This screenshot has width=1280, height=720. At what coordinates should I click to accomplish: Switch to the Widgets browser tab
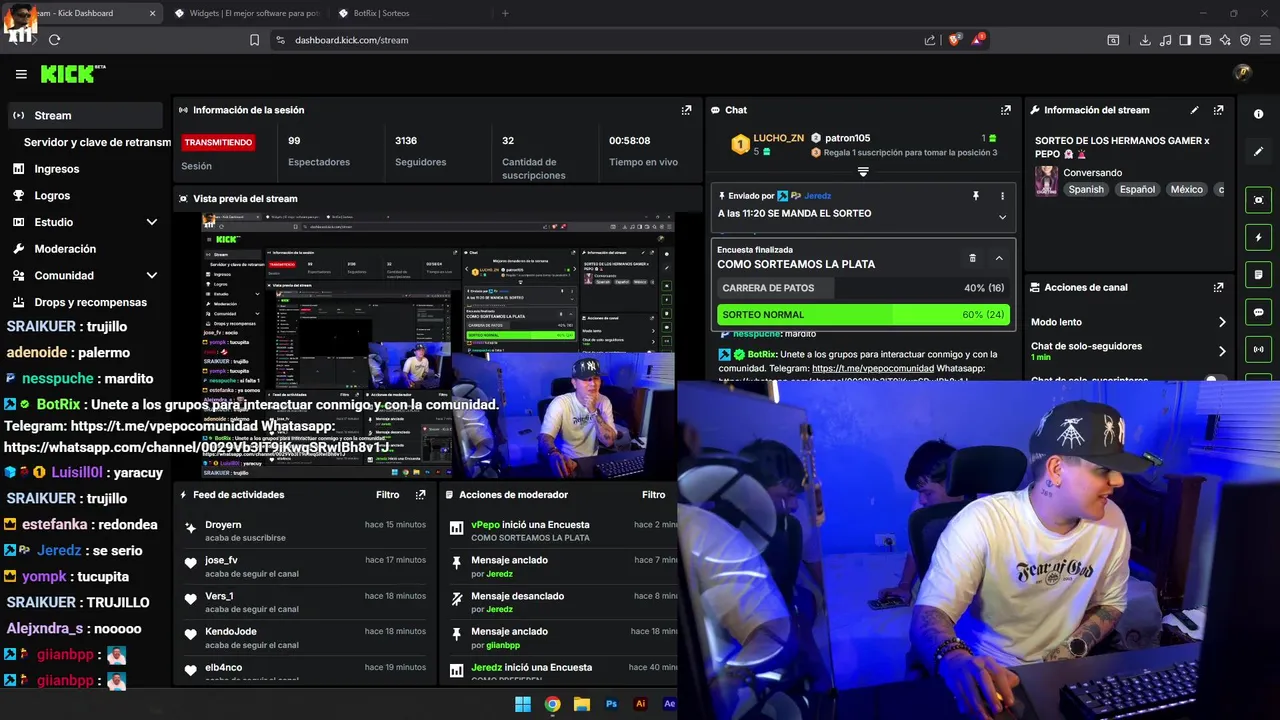[245, 13]
